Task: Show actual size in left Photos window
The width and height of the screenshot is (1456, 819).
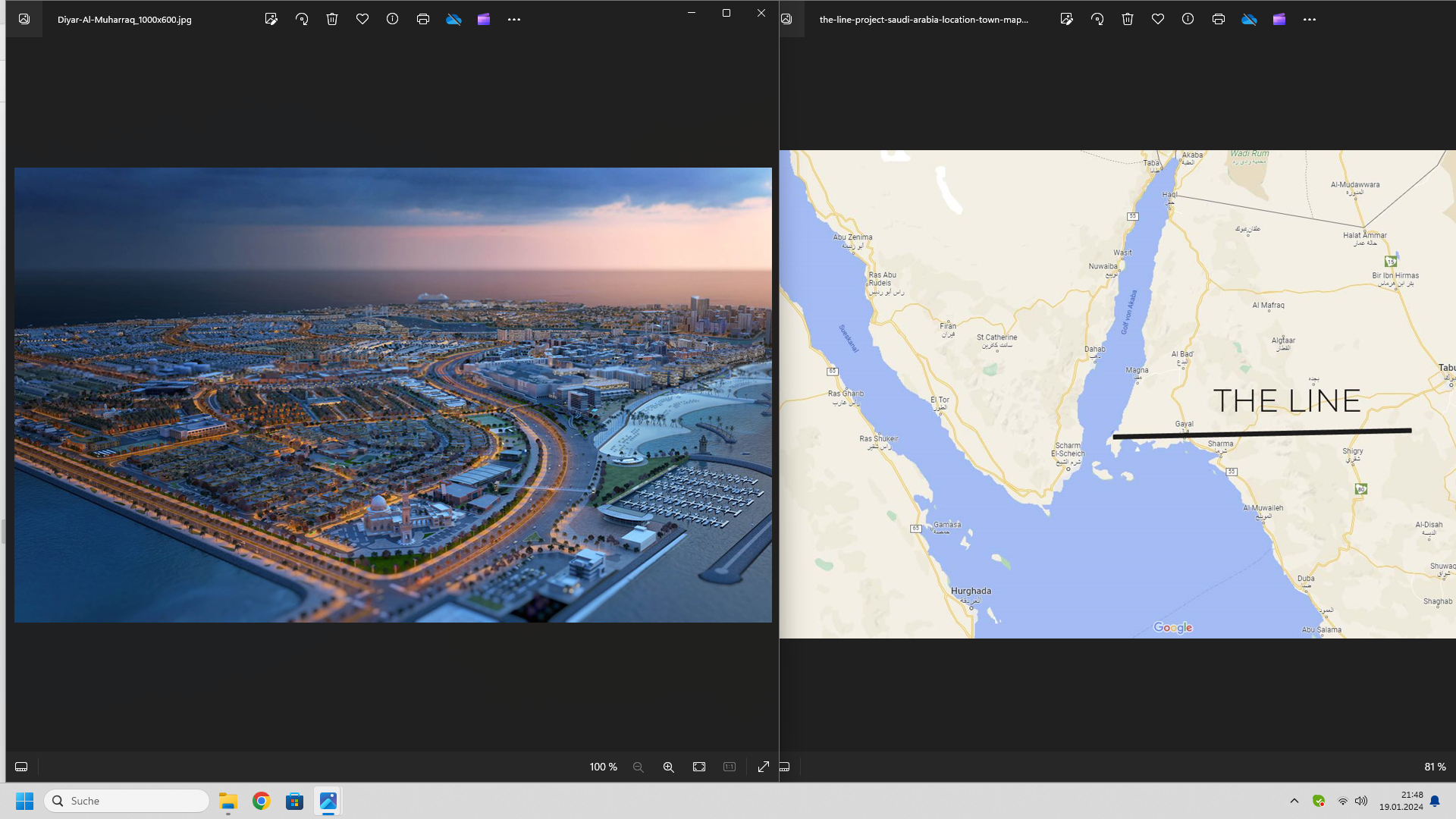Action: (730, 767)
